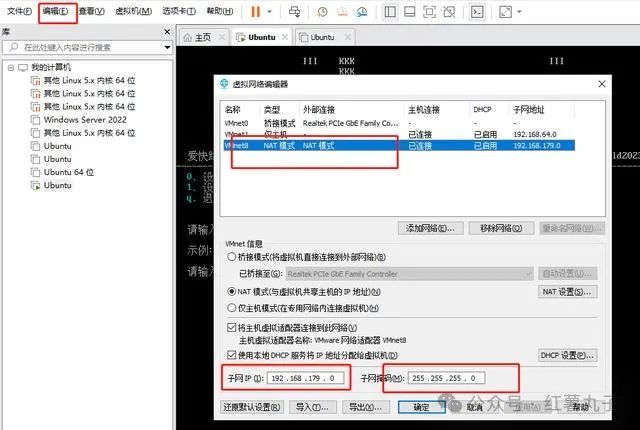Click the 导入(T)... button
640x430 pixels.
313,407
